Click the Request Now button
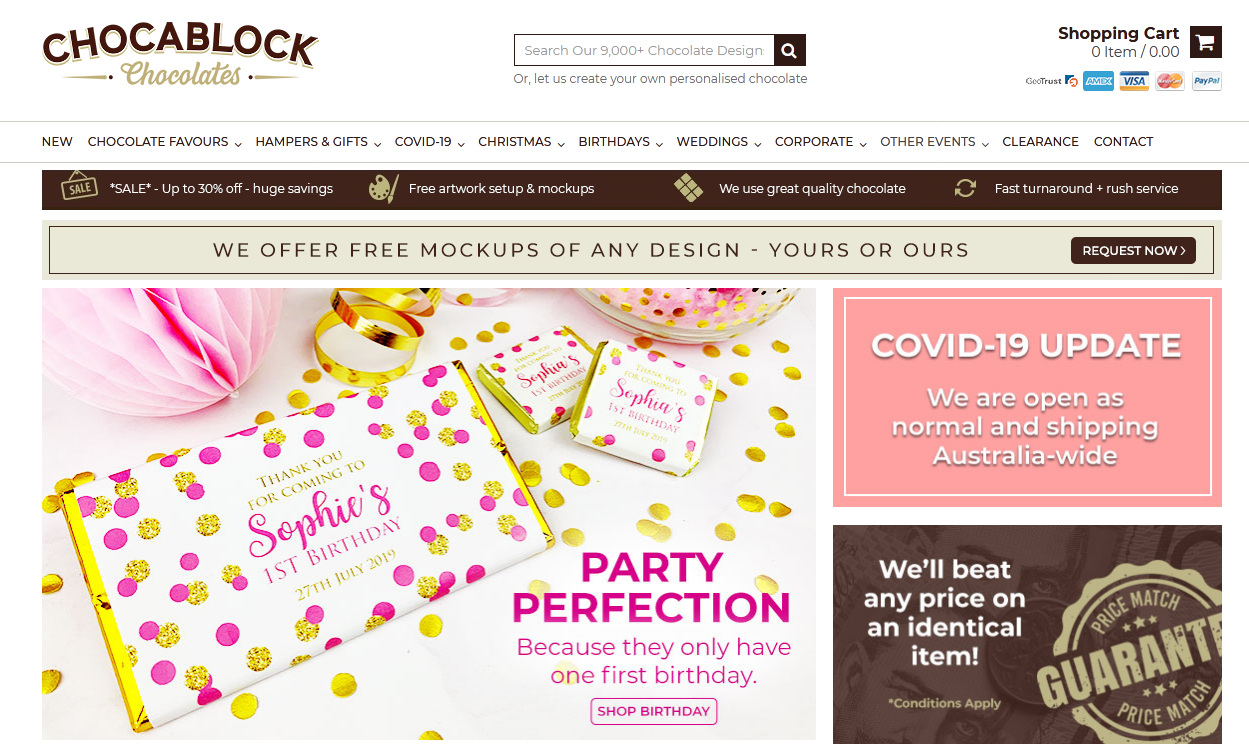This screenshot has width=1249, height=744. tap(1134, 251)
